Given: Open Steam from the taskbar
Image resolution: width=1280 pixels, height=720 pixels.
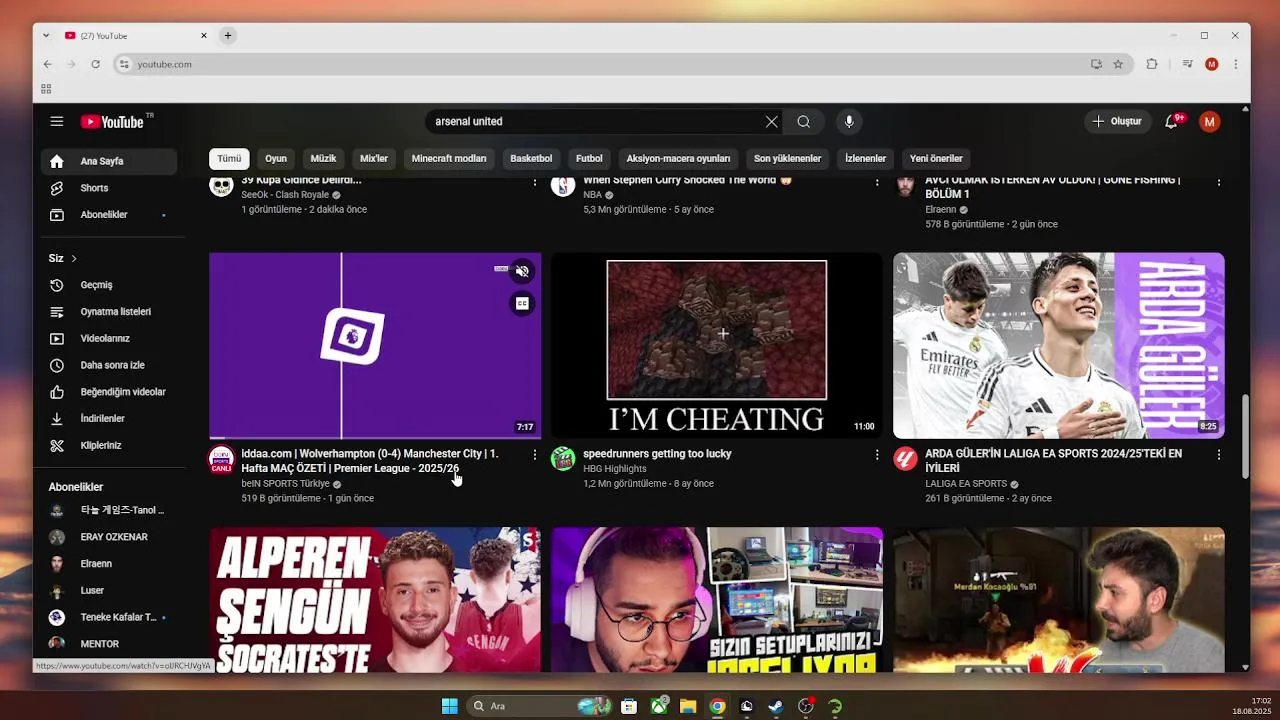Looking at the screenshot, I should click(x=775, y=706).
